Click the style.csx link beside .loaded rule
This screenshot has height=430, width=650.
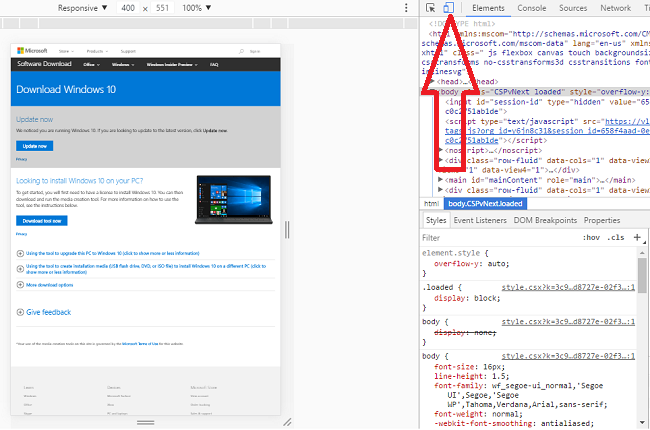pos(568,287)
